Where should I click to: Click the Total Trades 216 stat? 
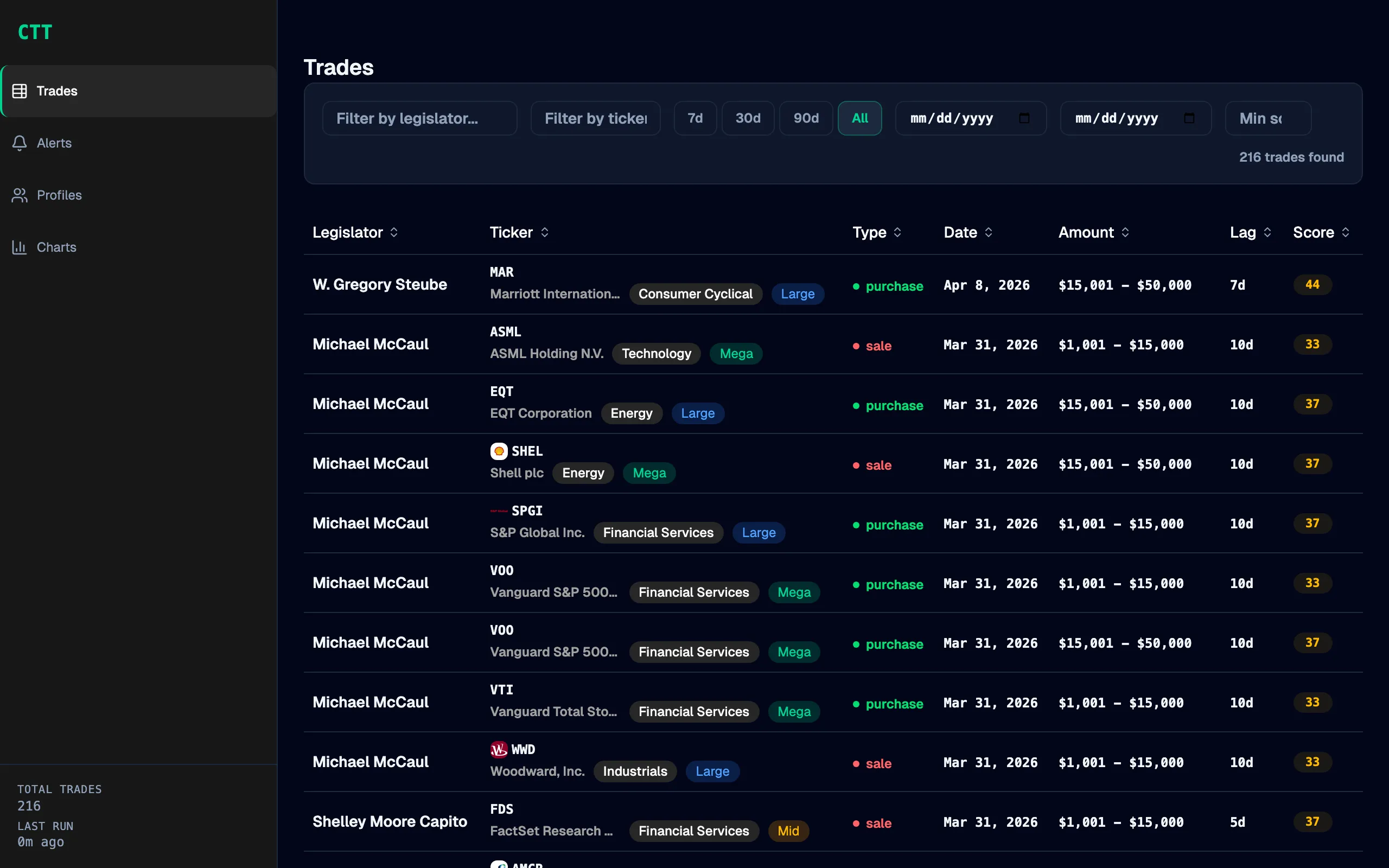pyautogui.click(x=59, y=797)
